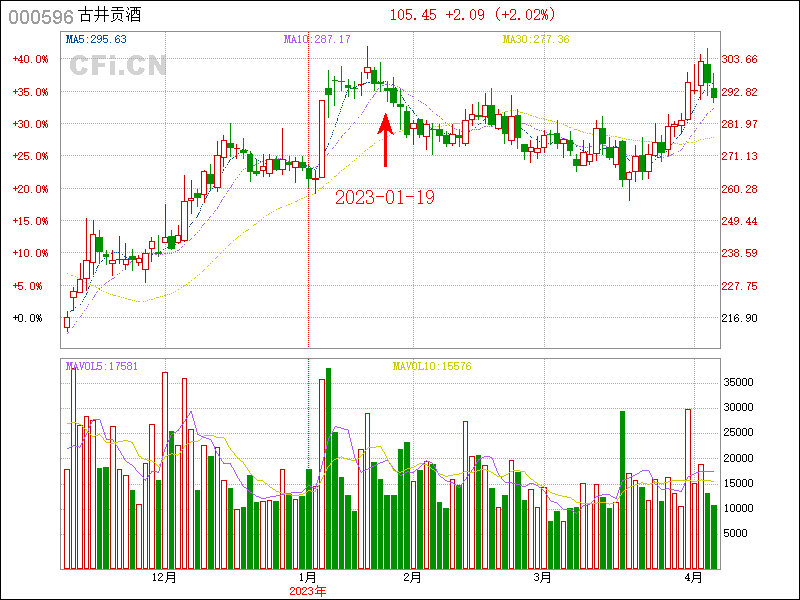Click the 25000 volume axis value
Image resolution: width=800 pixels, height=600 pixels.
pyautogui.click(x=739, y=433)
